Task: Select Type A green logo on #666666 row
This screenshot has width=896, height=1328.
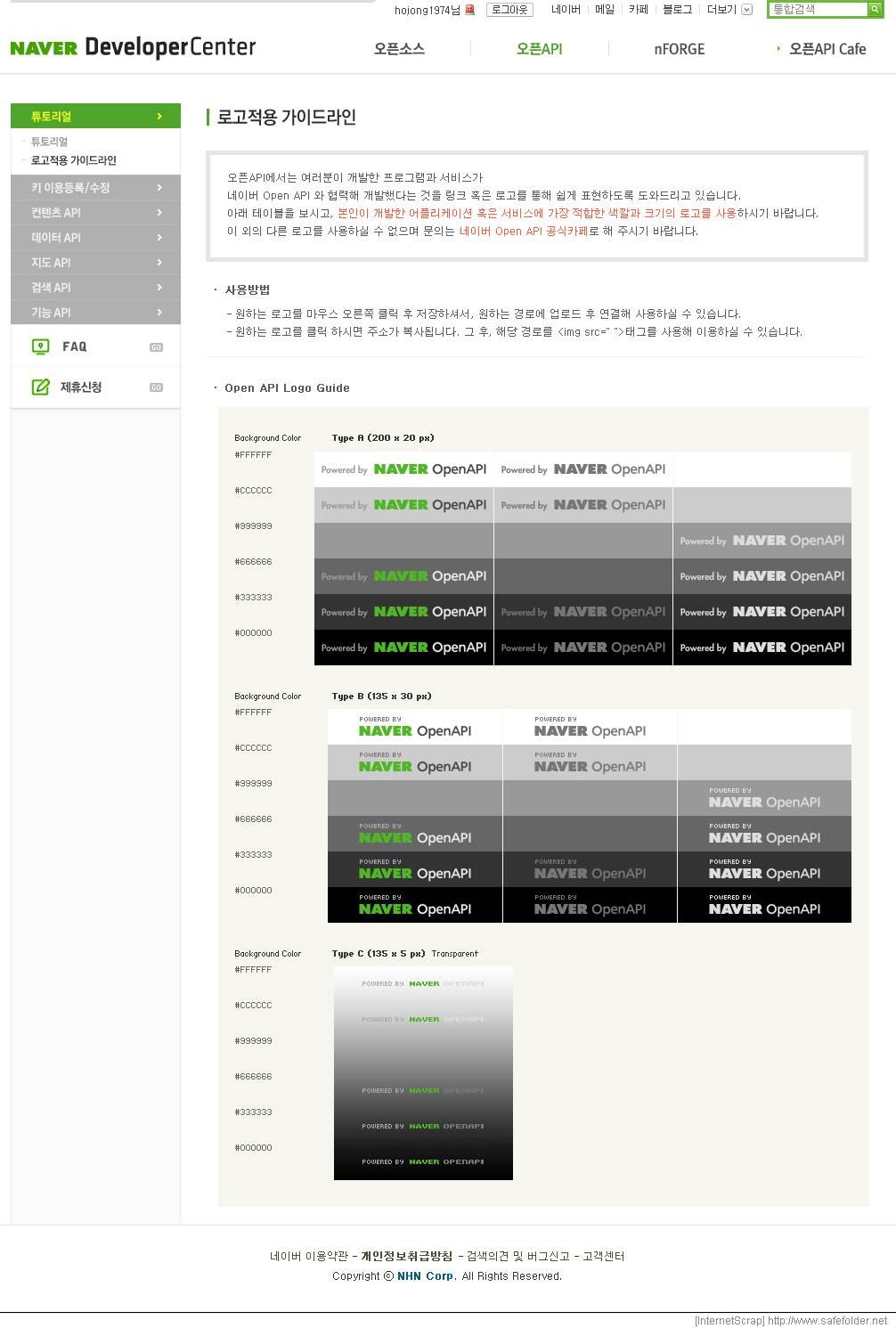Action: 403,576
